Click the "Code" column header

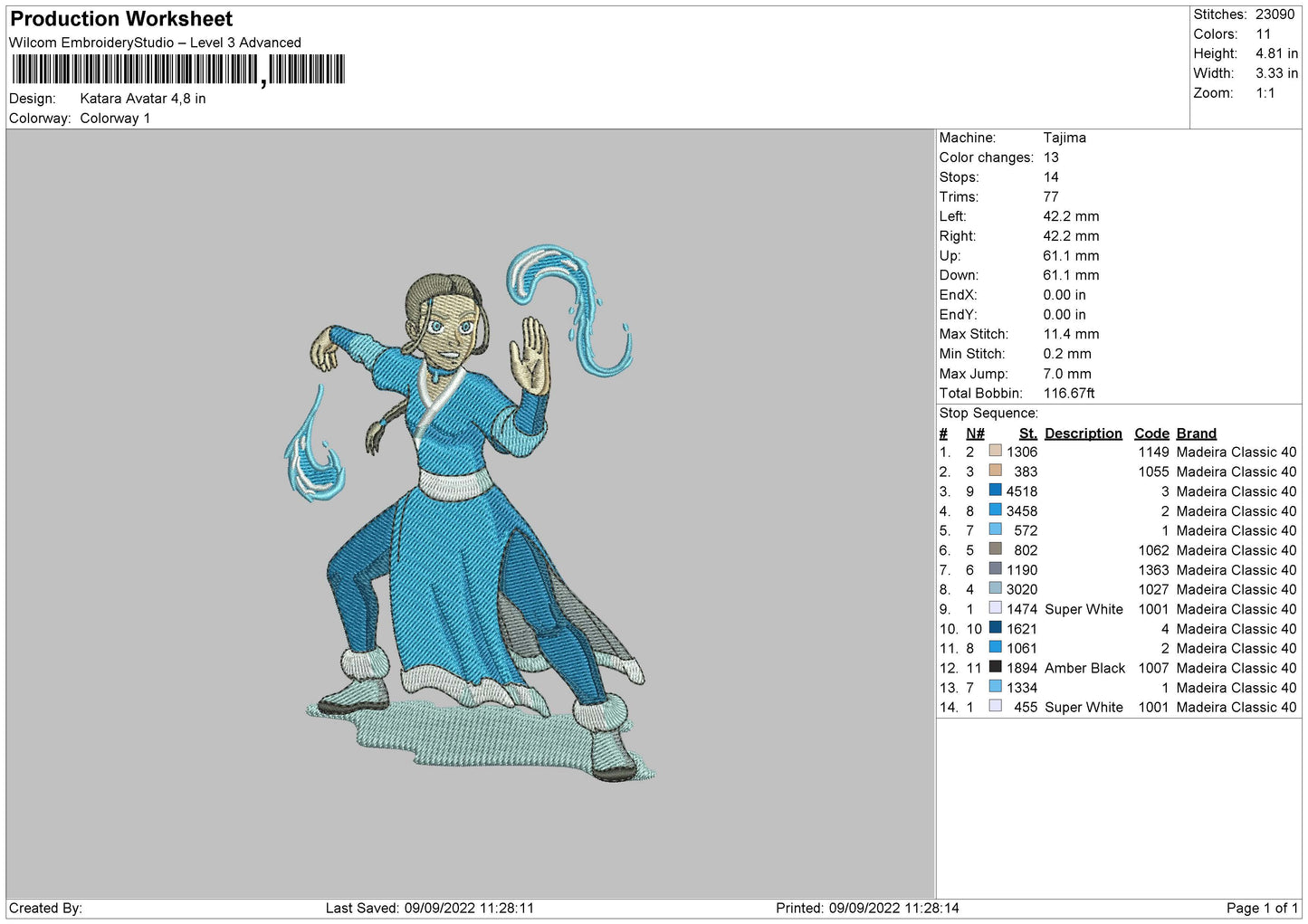[x=1151, y=433]
